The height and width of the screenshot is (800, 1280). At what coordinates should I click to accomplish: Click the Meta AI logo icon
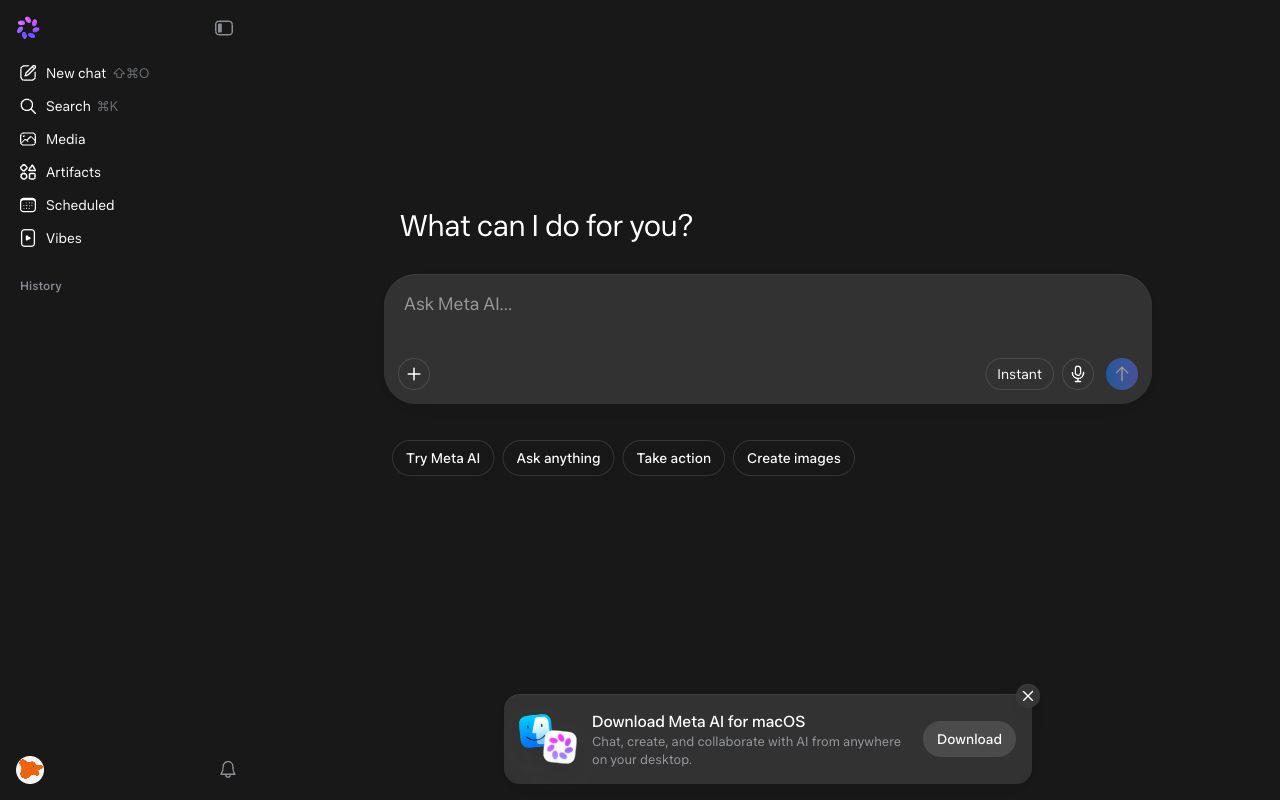[28, 28]
